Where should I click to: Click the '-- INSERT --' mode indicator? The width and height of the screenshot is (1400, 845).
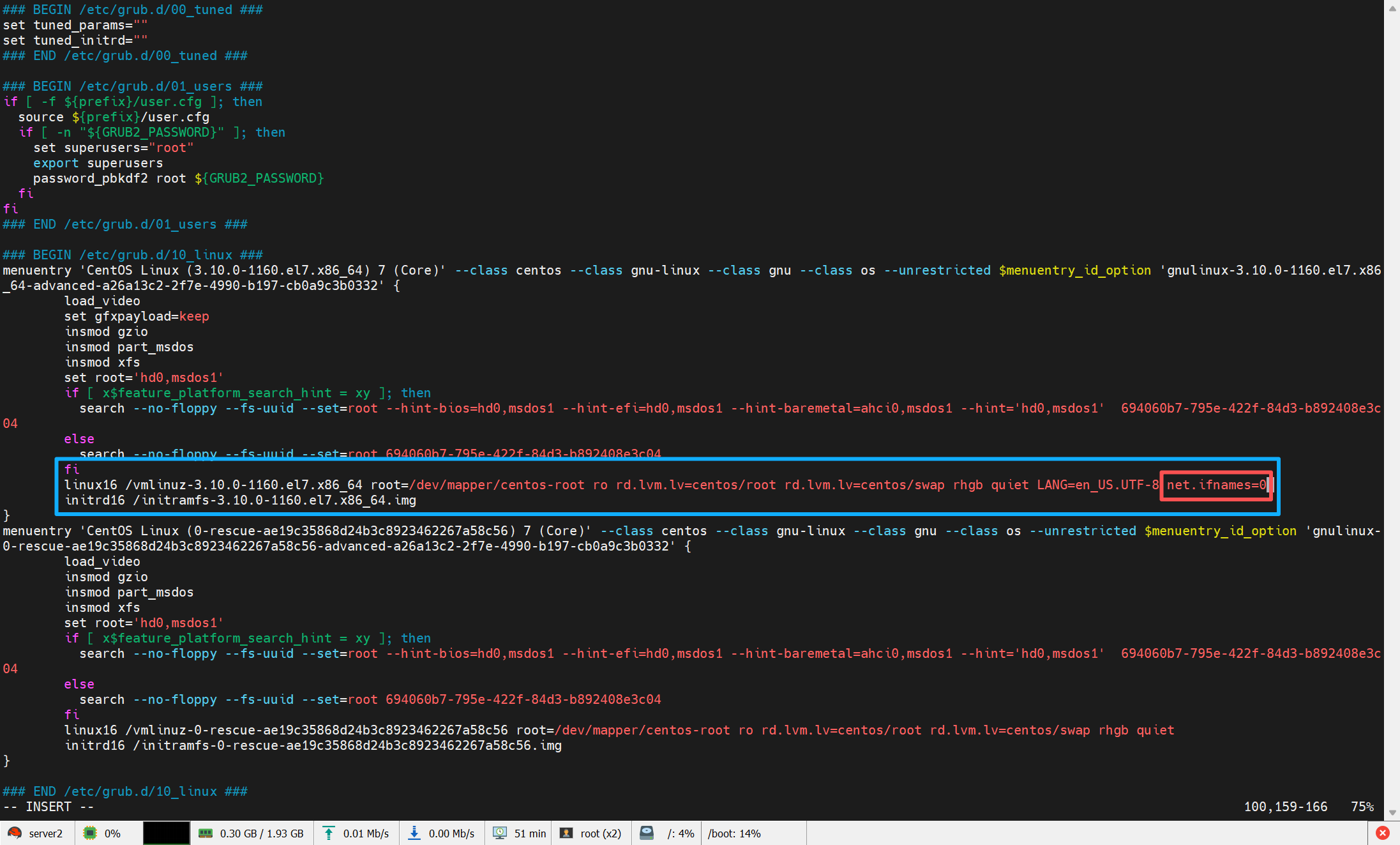tap(49, 807)
